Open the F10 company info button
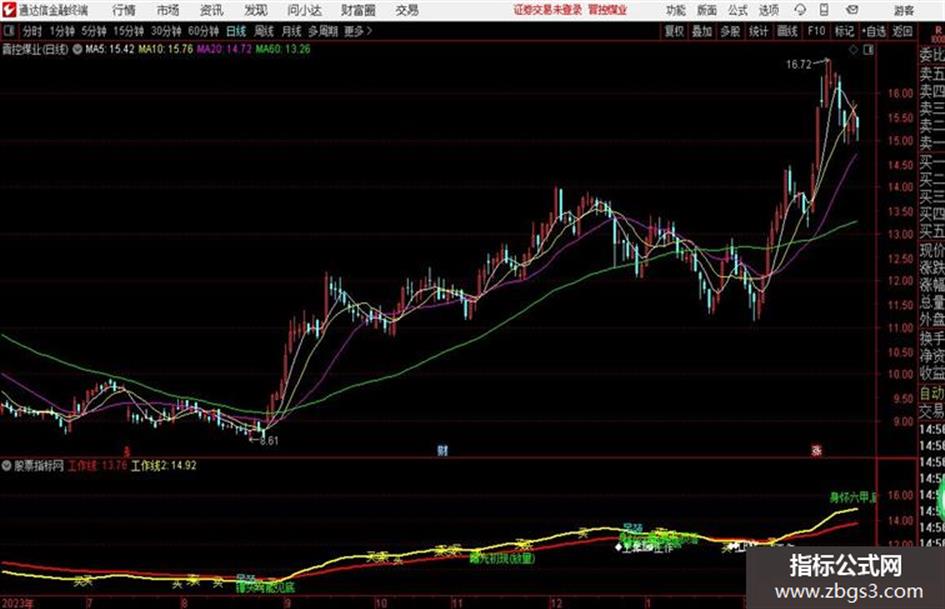The image size is (945, 609). [x=816, y=31]
